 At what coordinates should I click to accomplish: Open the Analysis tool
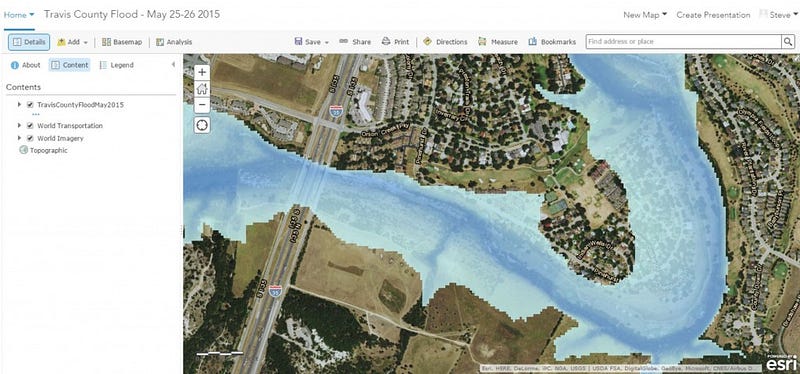[174, 42]
